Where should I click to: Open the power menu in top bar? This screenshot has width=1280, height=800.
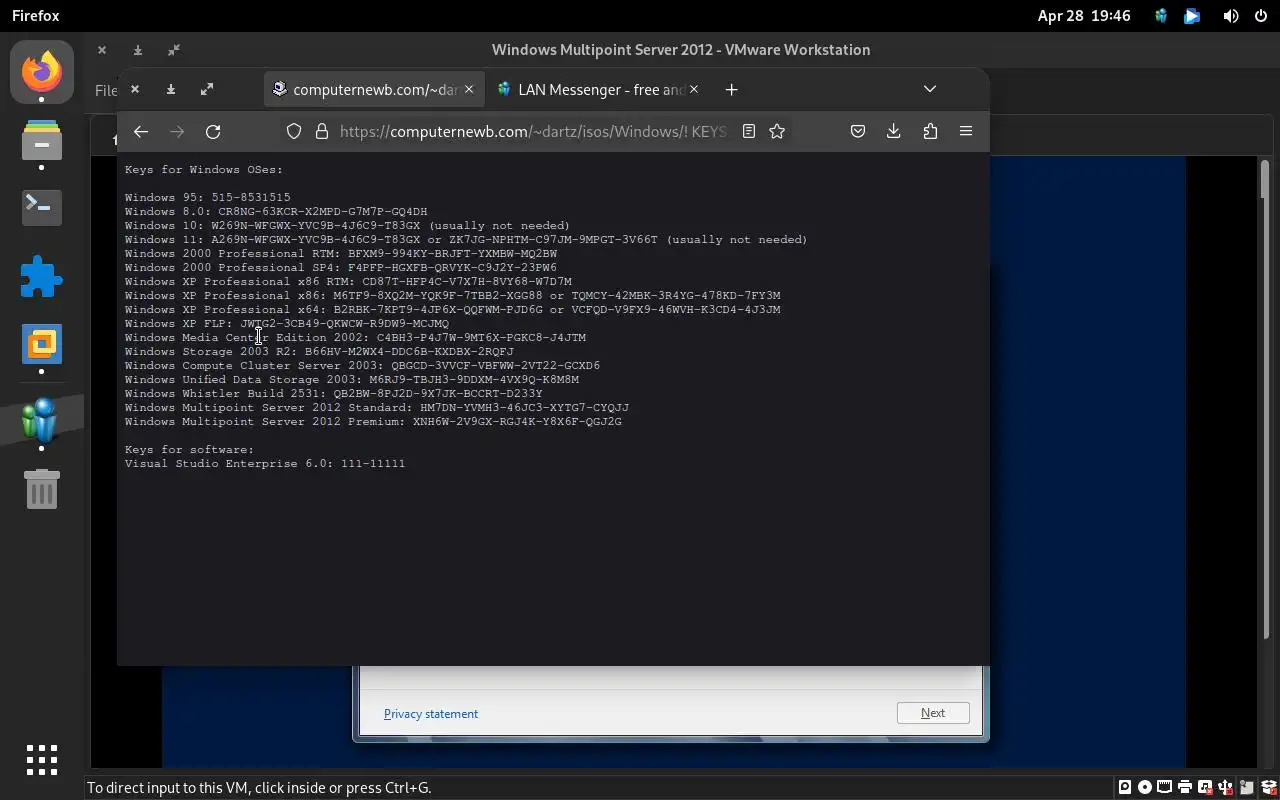tap(1261, 16)
